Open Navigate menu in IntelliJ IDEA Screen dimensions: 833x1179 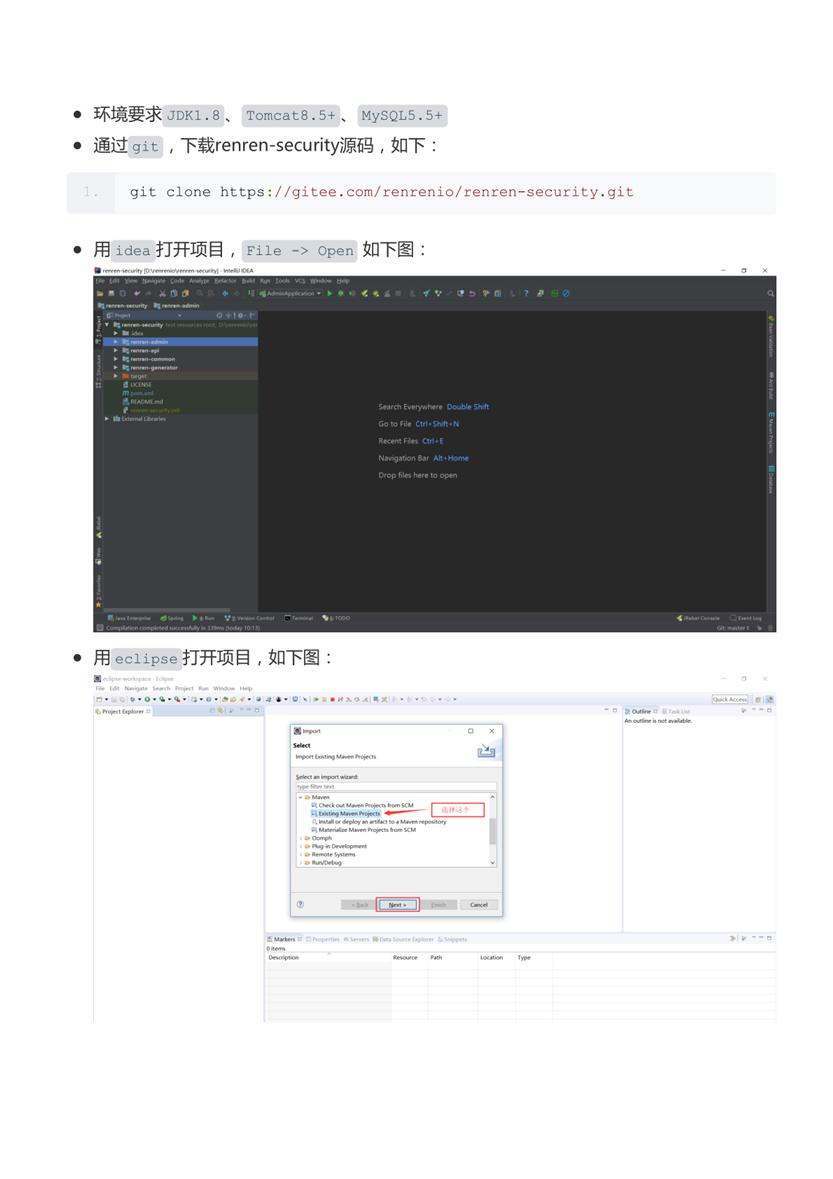coord(154,281)
